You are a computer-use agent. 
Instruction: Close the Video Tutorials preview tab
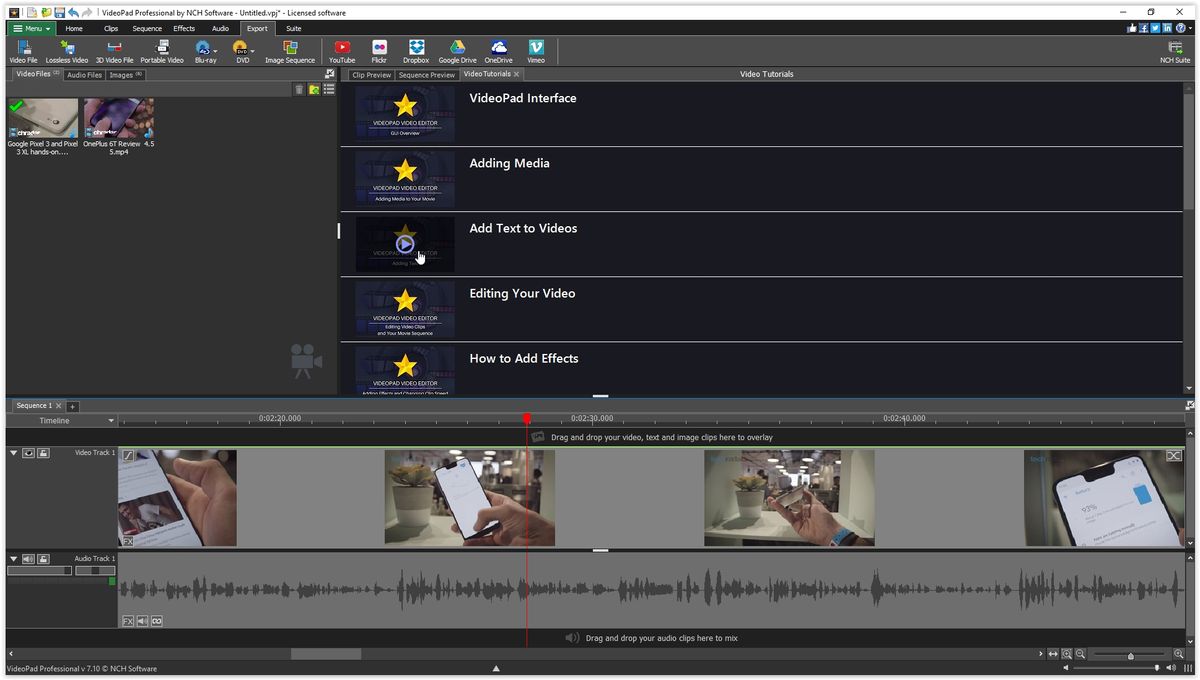pos(516,73)
